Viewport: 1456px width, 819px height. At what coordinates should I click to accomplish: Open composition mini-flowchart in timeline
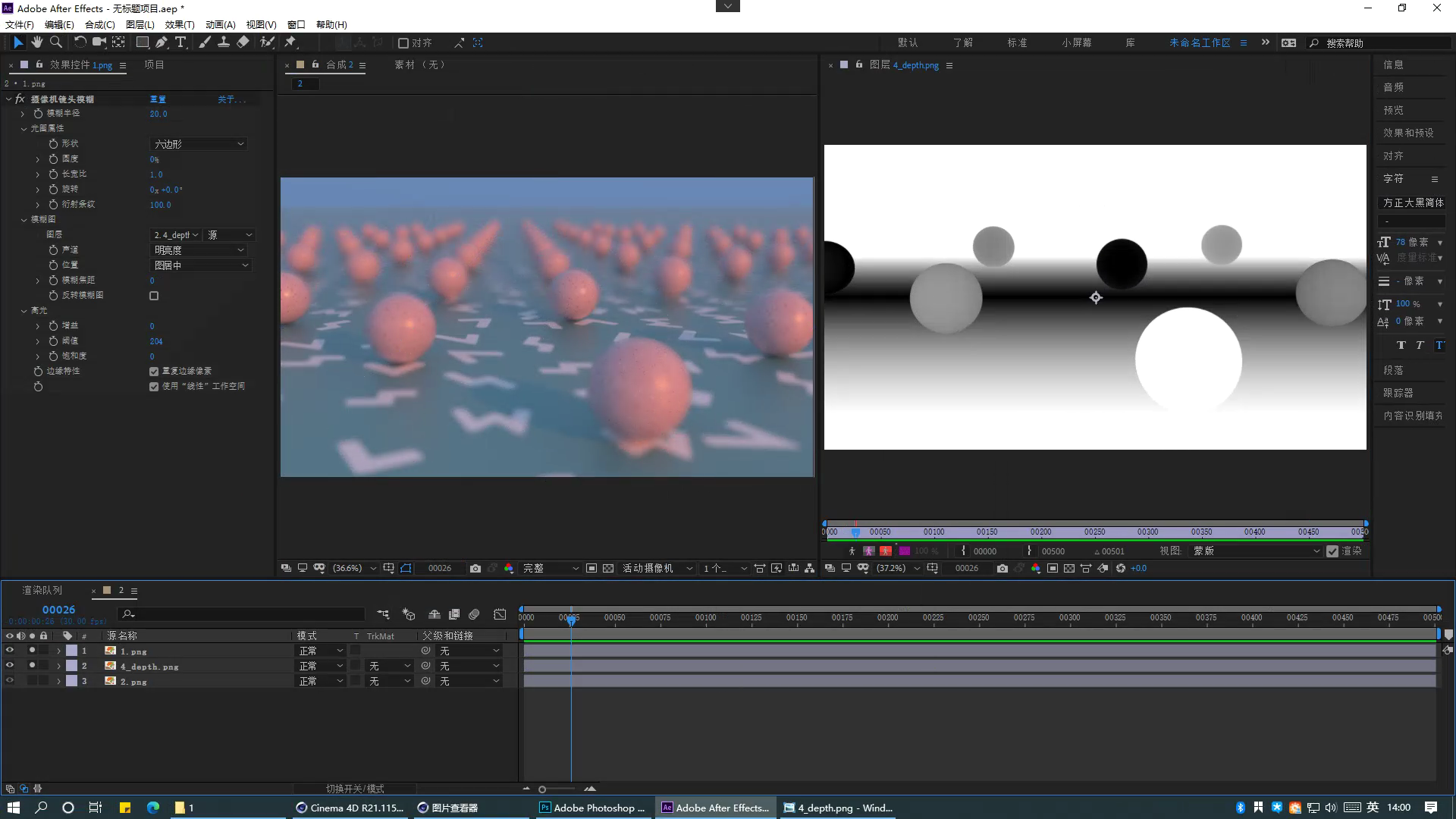click(384, 614)
